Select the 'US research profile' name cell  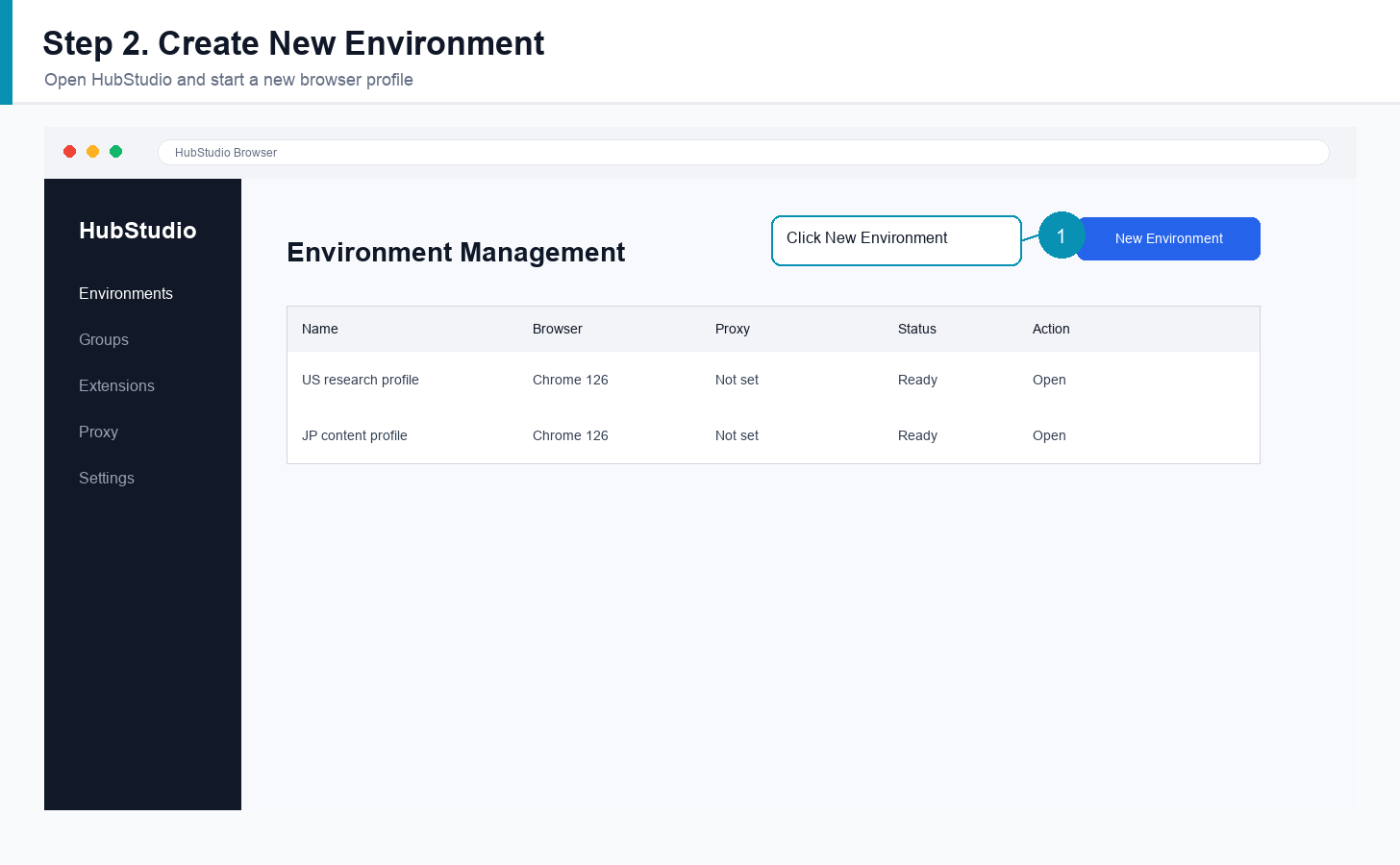(x=361, y=380)
